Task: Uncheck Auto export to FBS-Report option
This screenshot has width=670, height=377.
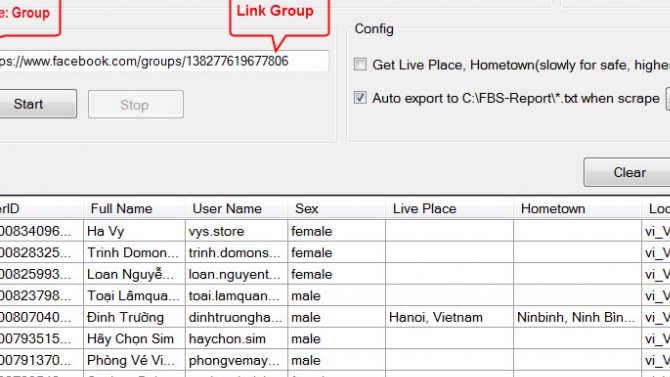Action: (x=360, y=97)
